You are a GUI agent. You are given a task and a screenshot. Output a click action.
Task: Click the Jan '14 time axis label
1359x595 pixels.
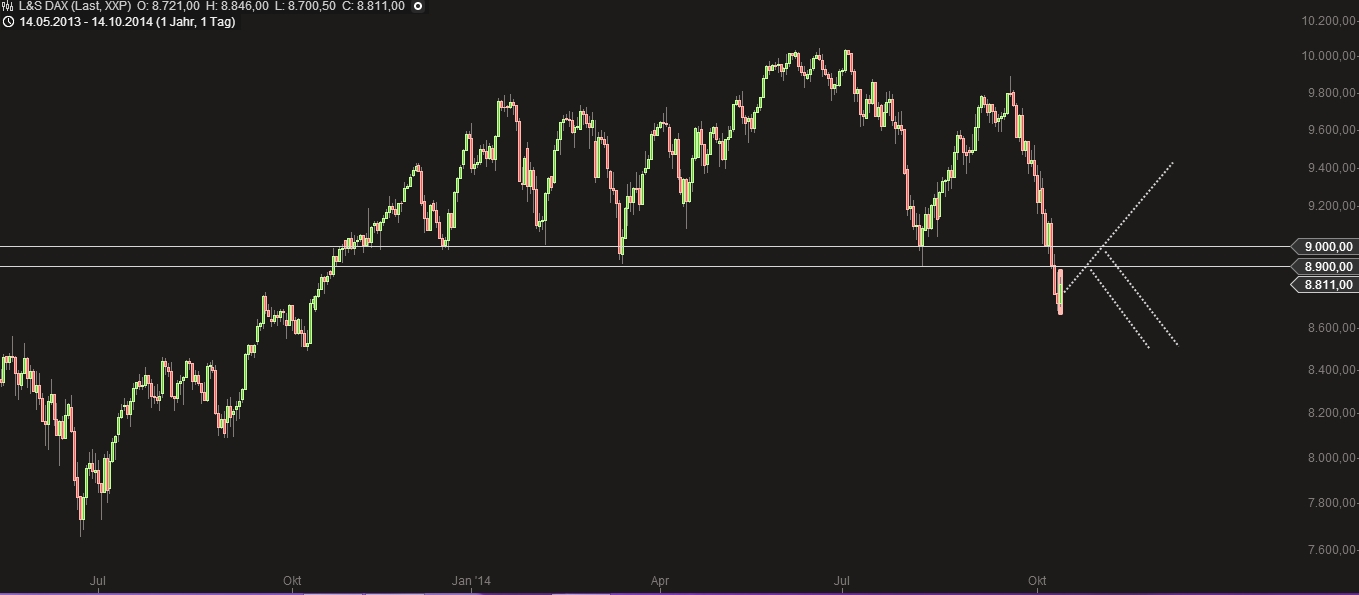click(472, 580)
